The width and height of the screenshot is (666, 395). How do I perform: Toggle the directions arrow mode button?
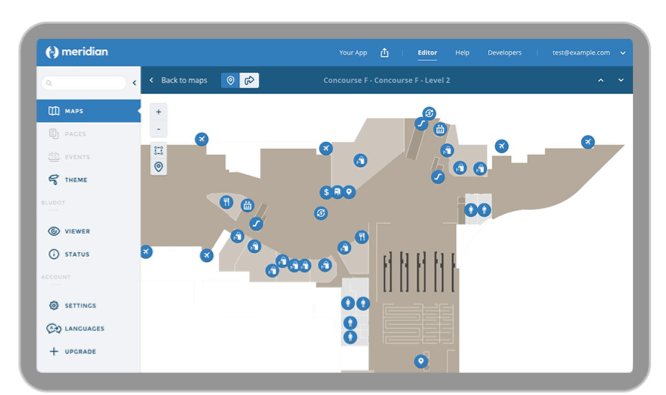click(249, 80)
